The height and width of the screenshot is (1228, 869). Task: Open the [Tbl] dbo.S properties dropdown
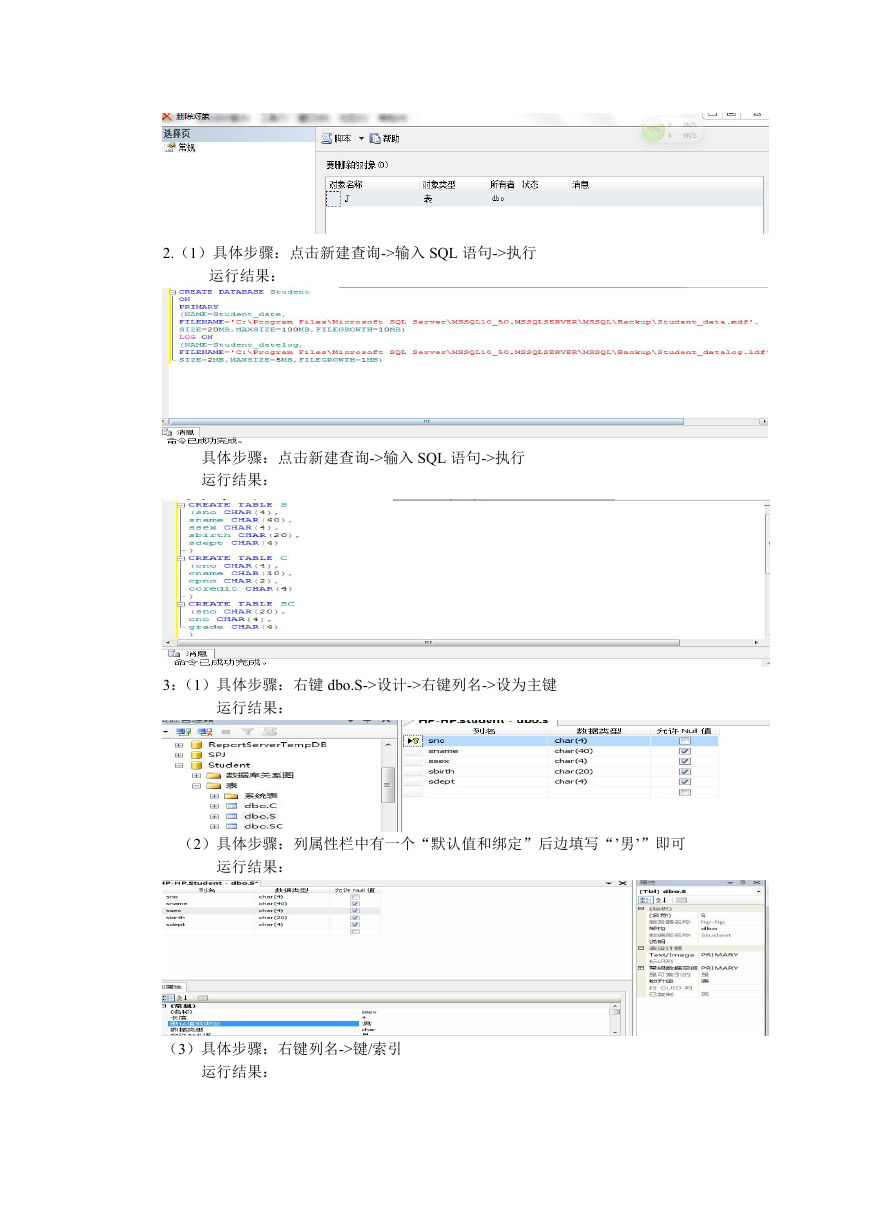tap(761, 891)
